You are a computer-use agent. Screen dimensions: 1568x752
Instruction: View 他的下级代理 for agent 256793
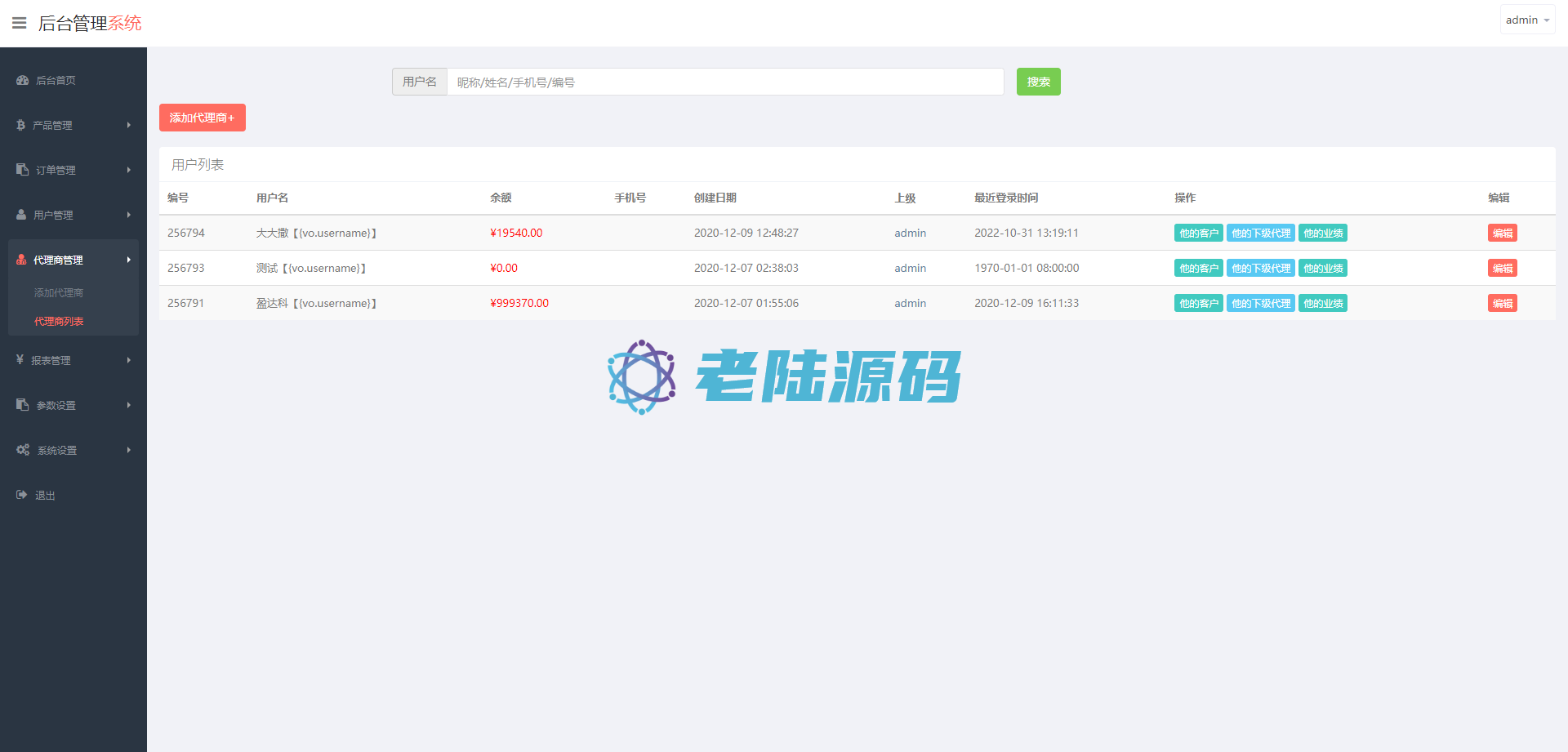(x=1260, y=268)
